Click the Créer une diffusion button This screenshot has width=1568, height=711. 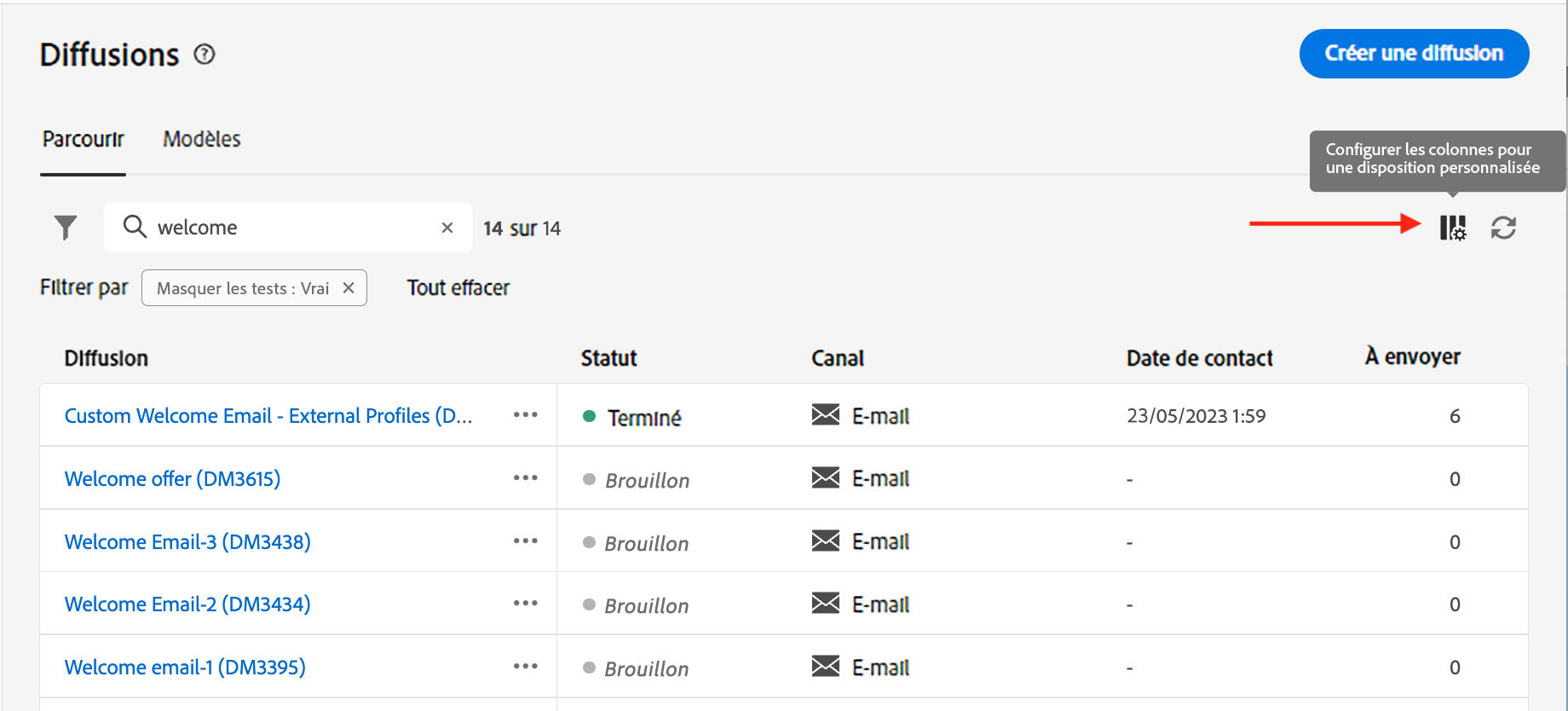click(x=1414, y=54)
